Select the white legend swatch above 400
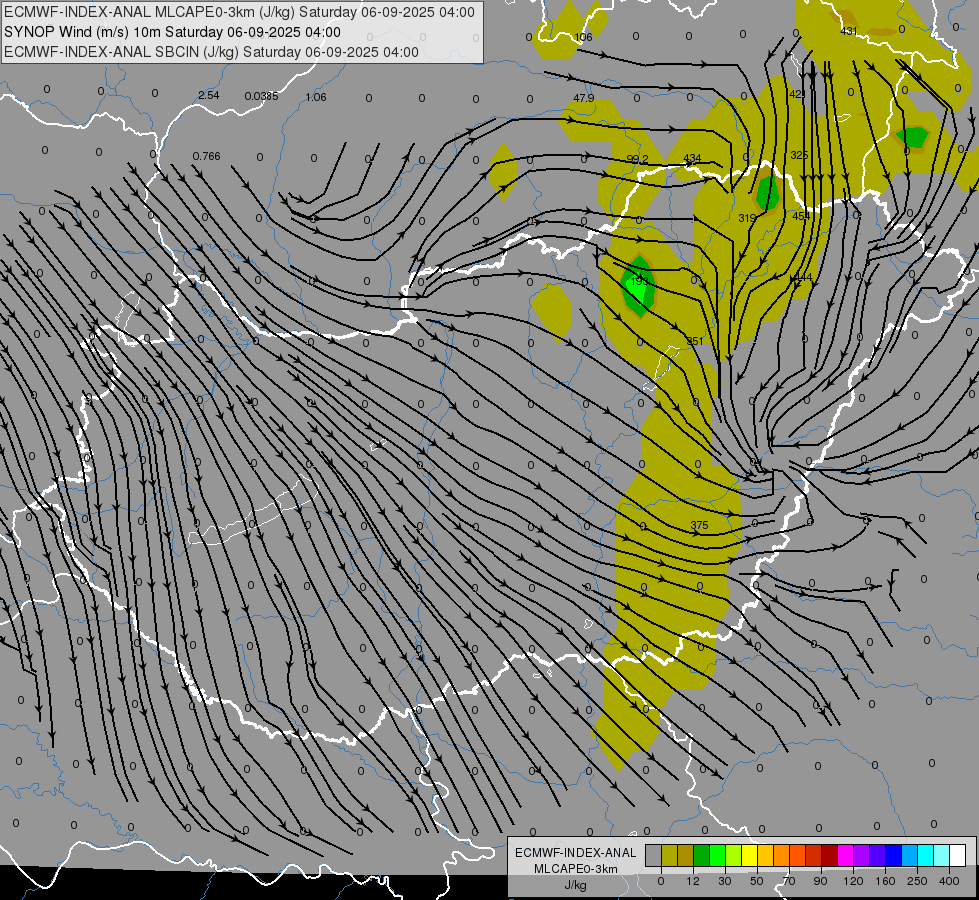The height and width of the screenshot is (900, 979). click(x=957, y=855)
